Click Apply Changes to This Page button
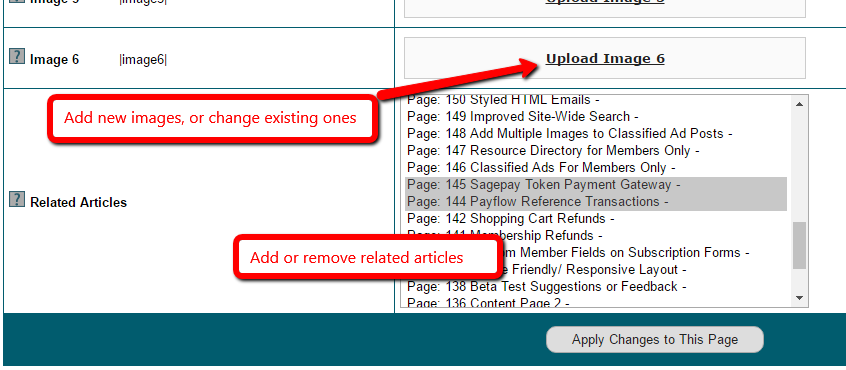Screen dimensions: 846x370 click(x=655, y=340)
